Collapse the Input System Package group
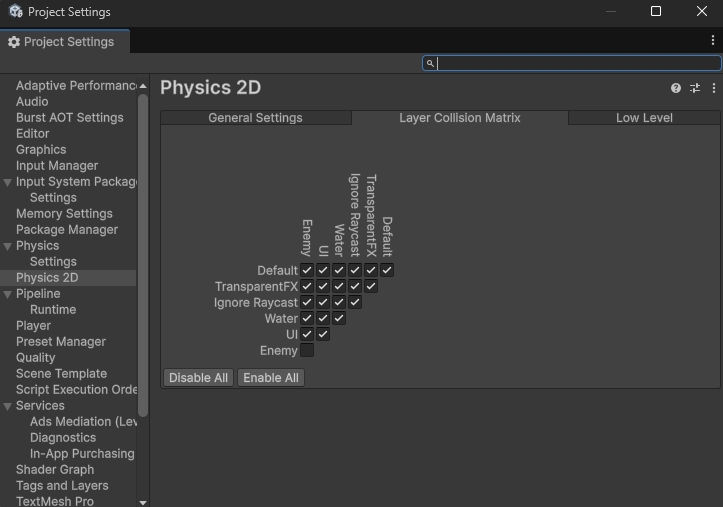 7,183
